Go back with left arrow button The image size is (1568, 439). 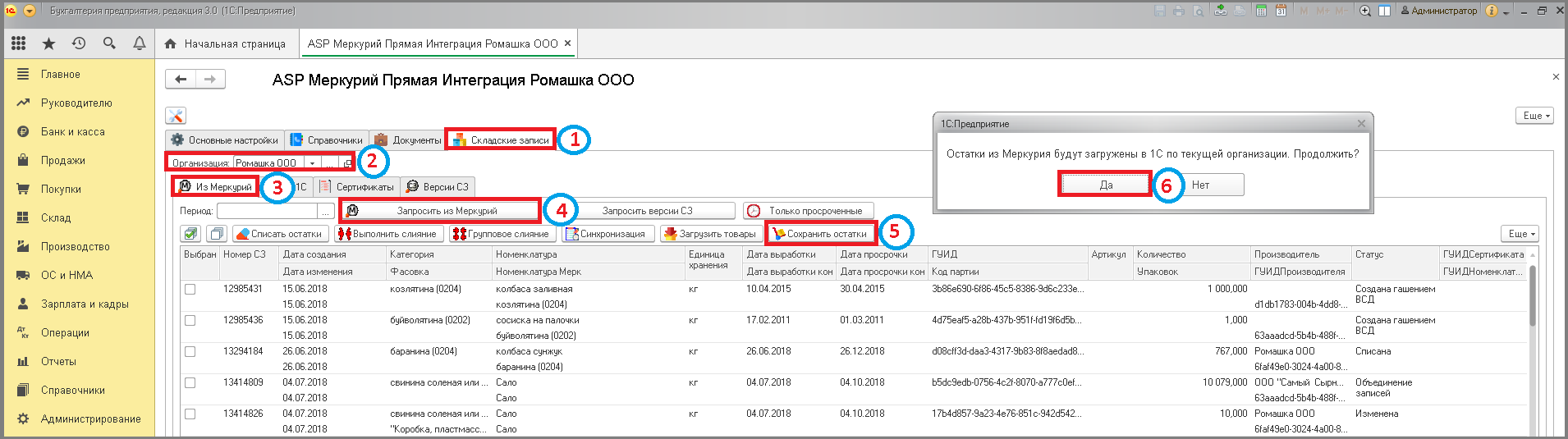tap(181, 79)
